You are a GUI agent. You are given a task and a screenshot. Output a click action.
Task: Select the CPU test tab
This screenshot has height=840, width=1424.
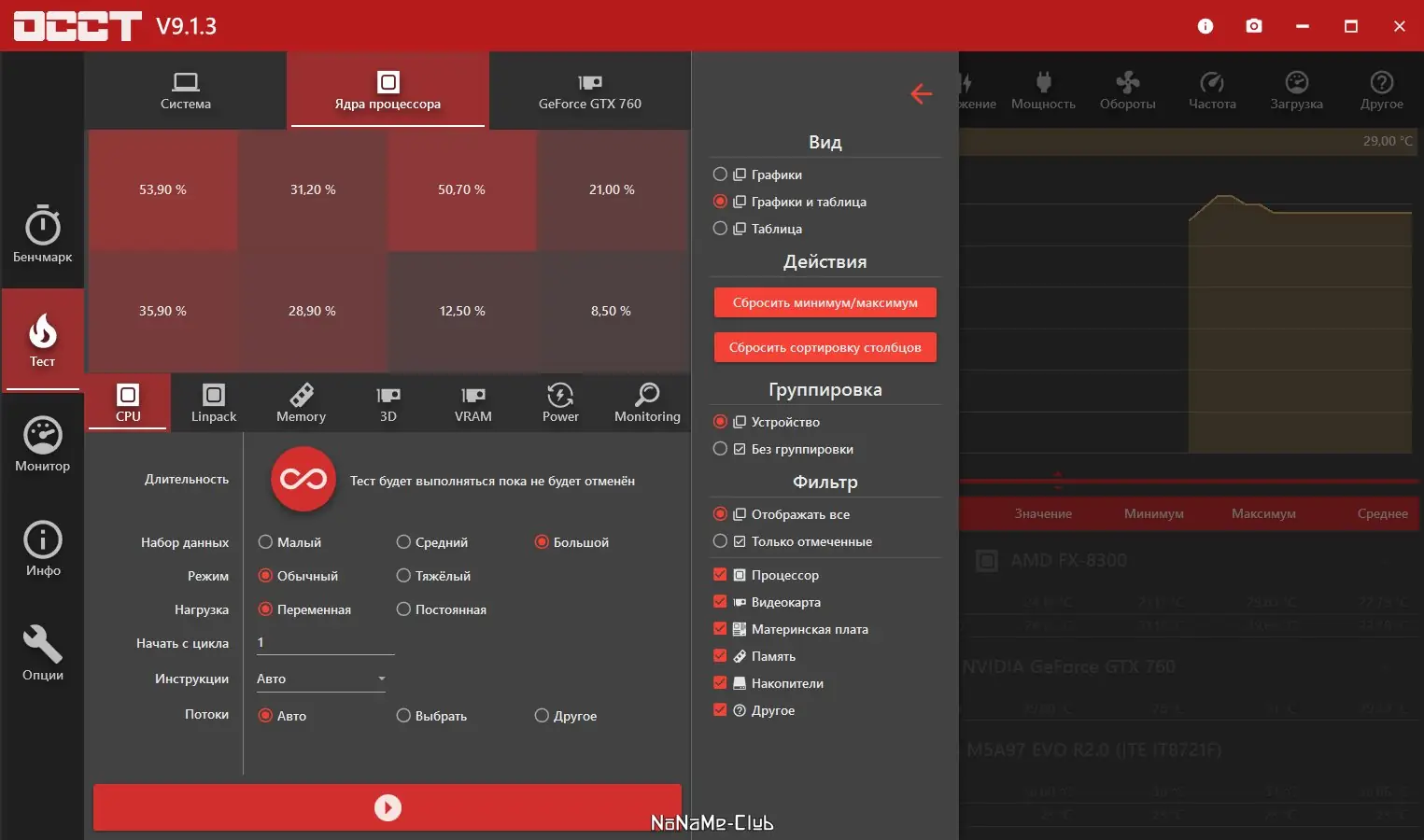[x=128, y=402]
